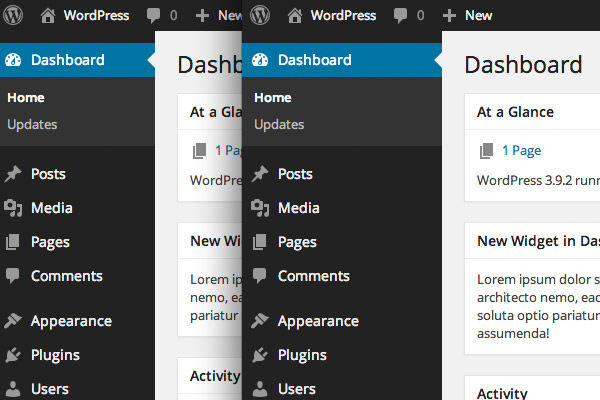Click the plus New item in left toolbar
Screen dimensions: 600x400
click(x=218, y=16)
